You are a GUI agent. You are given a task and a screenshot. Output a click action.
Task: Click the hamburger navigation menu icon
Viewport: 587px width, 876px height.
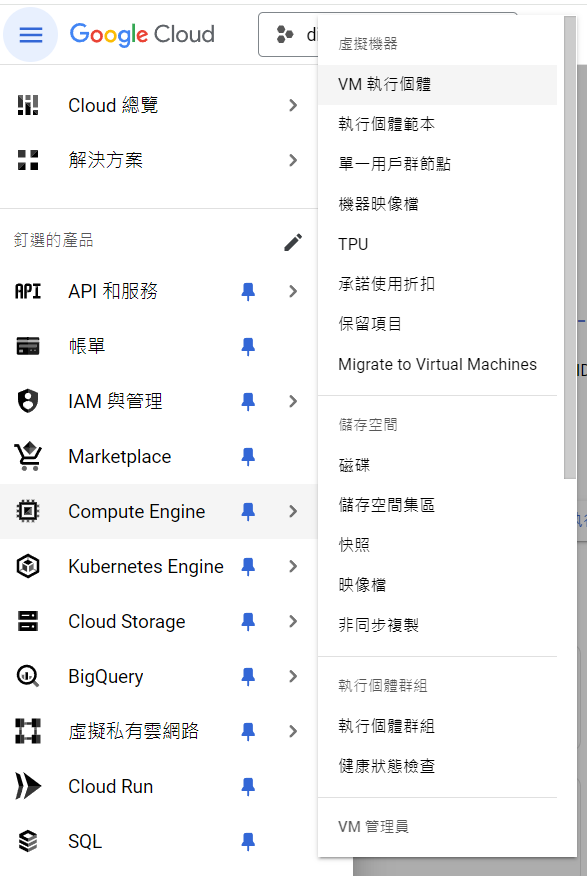click(x=31, y=35)
